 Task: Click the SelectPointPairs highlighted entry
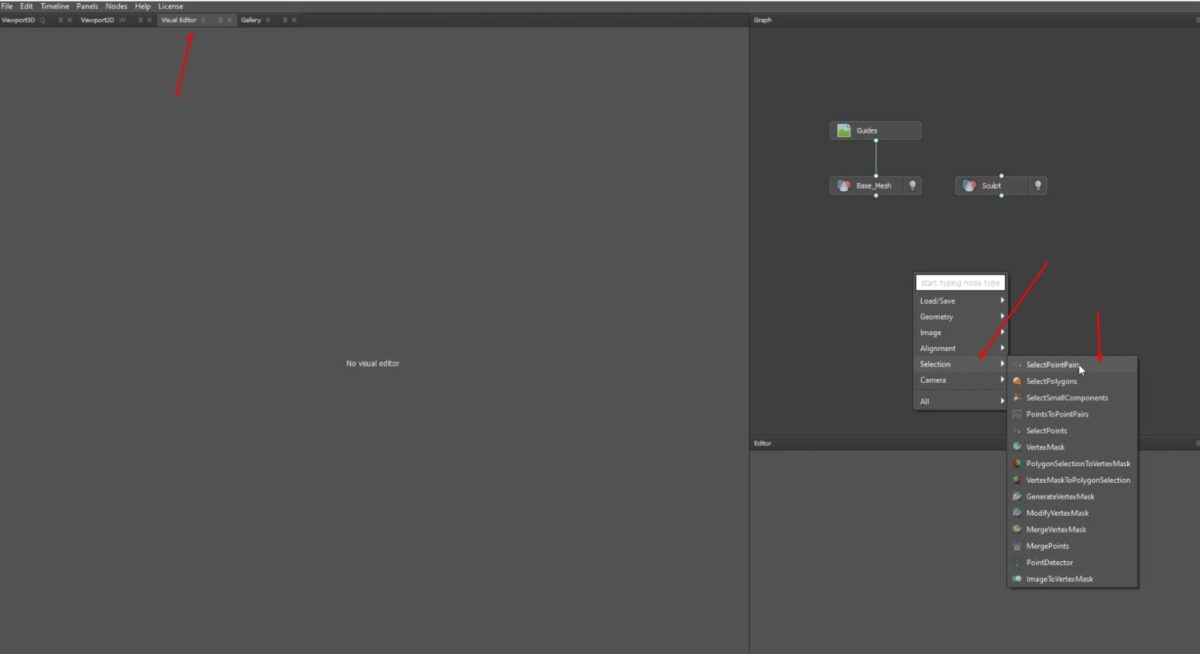point(1052,364)
